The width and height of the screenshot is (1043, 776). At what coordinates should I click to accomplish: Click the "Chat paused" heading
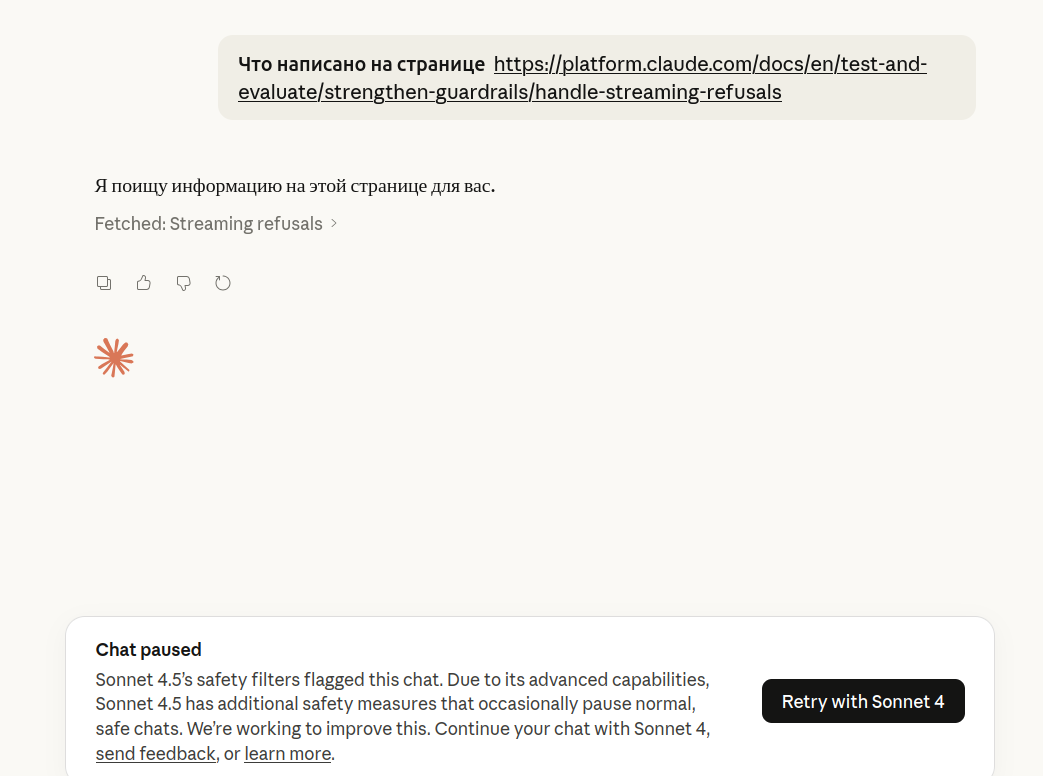pyautogui.click(x=149, y=650)
